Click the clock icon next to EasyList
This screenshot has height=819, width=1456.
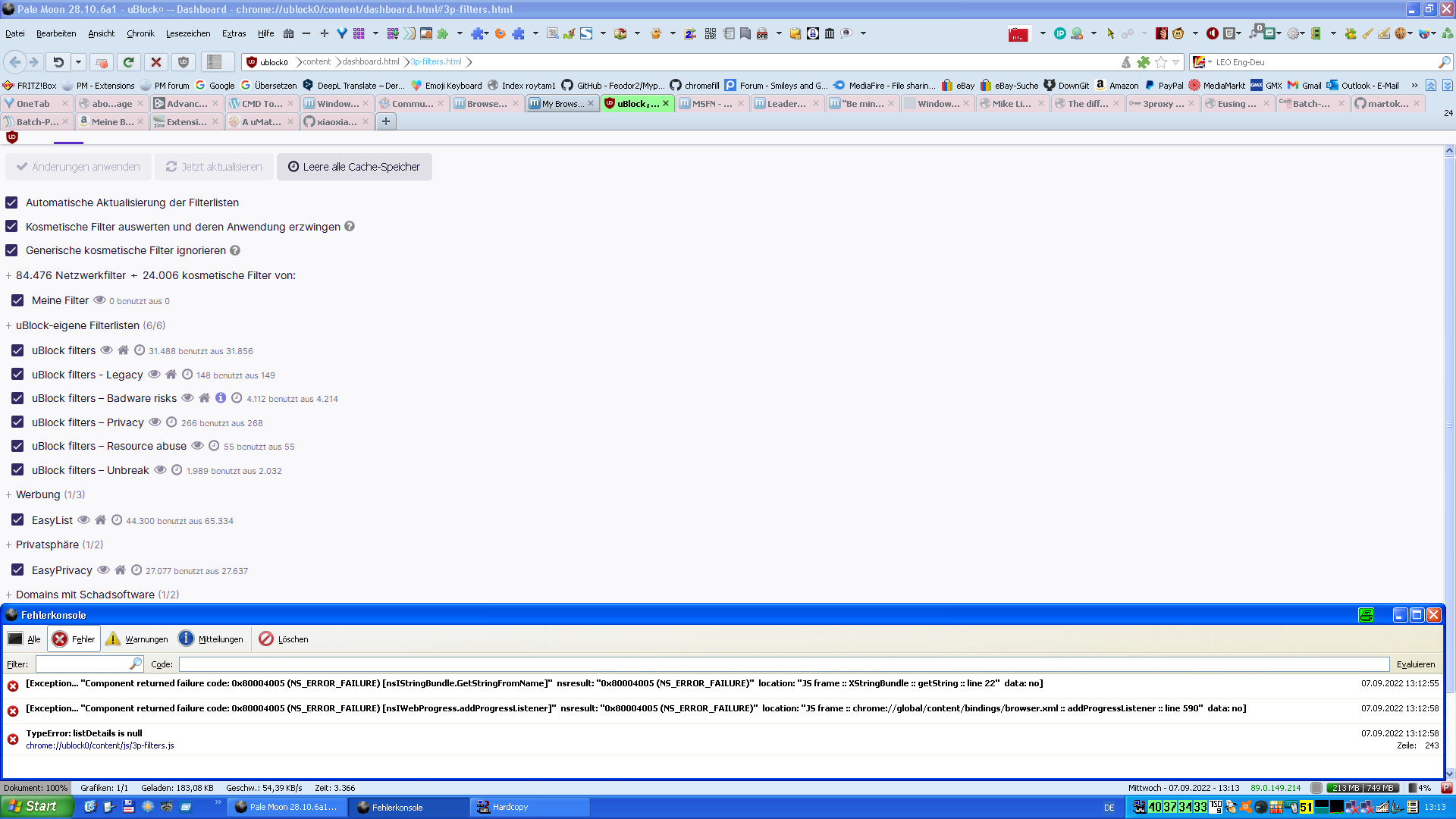pyautogui.click(x=117, y=520)
